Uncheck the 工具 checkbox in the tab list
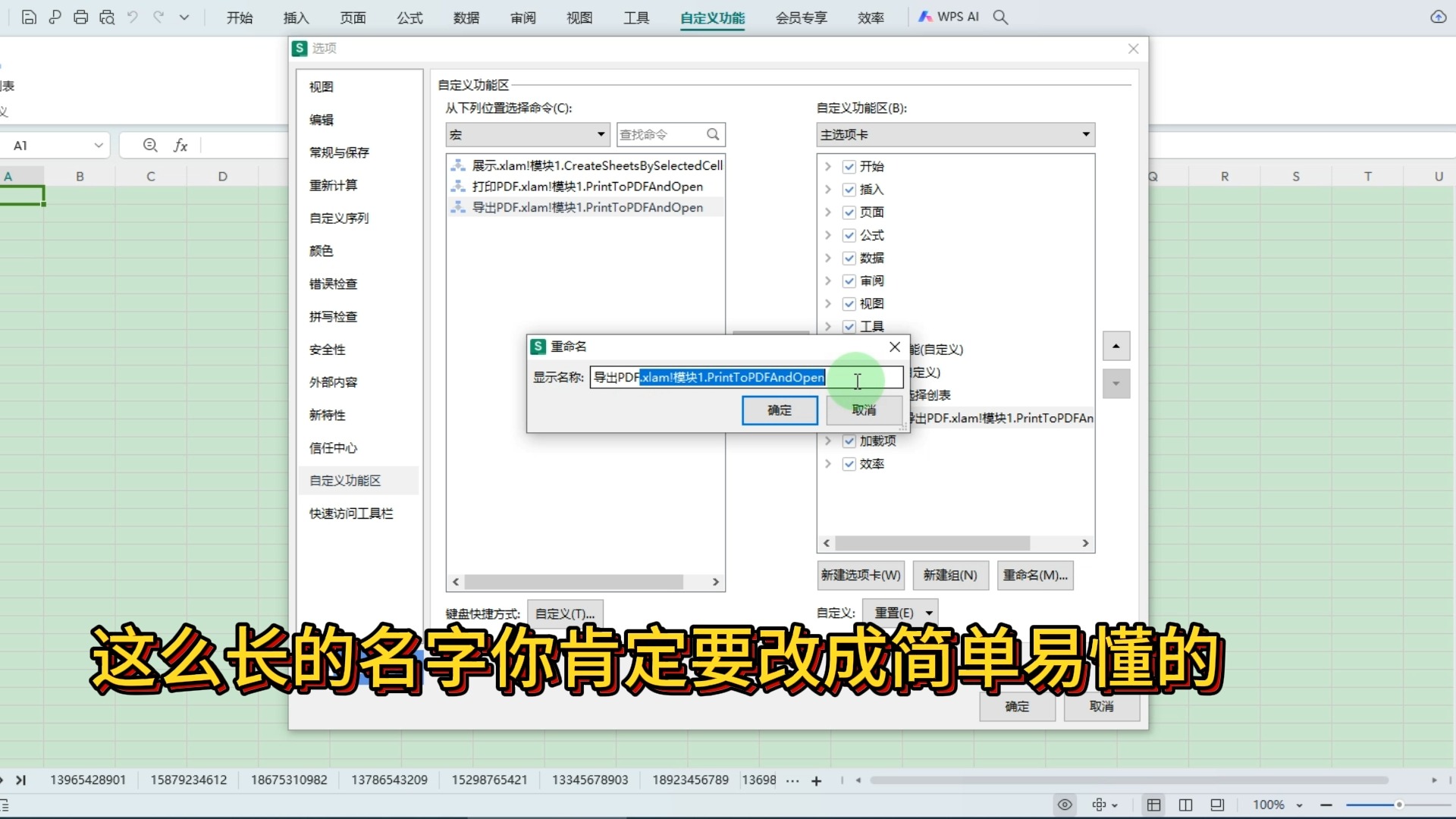The width and height of the screenshot is (1456, 819). click(x=849, y=326)
